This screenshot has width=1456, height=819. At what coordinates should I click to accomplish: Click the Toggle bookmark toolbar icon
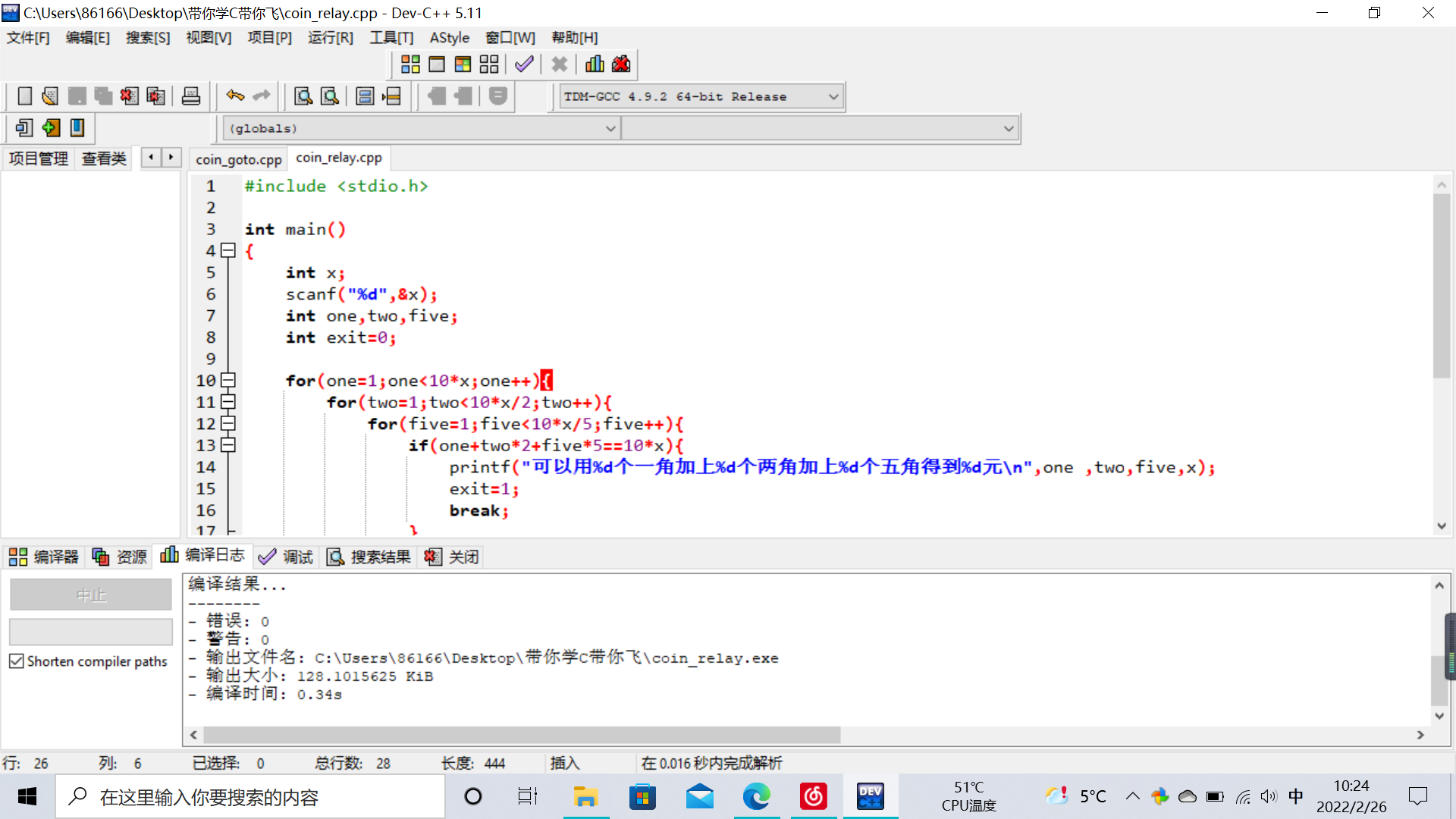(x=498, y=96)
